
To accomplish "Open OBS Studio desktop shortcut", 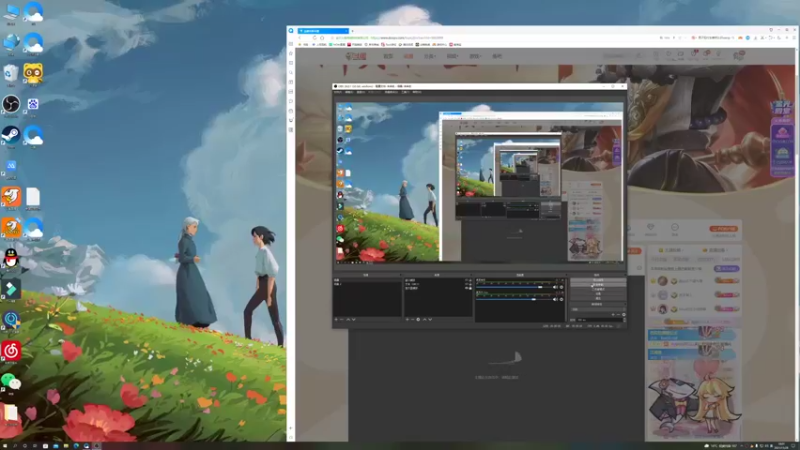I will [x=11, y=105].
